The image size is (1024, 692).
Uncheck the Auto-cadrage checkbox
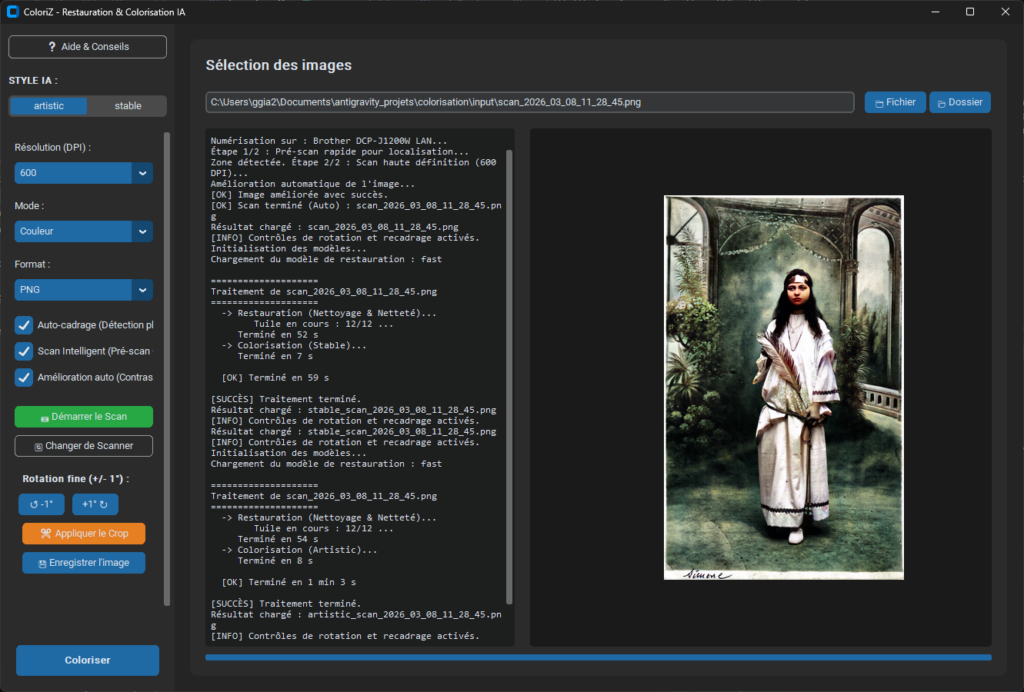click(x=24, y=325)
